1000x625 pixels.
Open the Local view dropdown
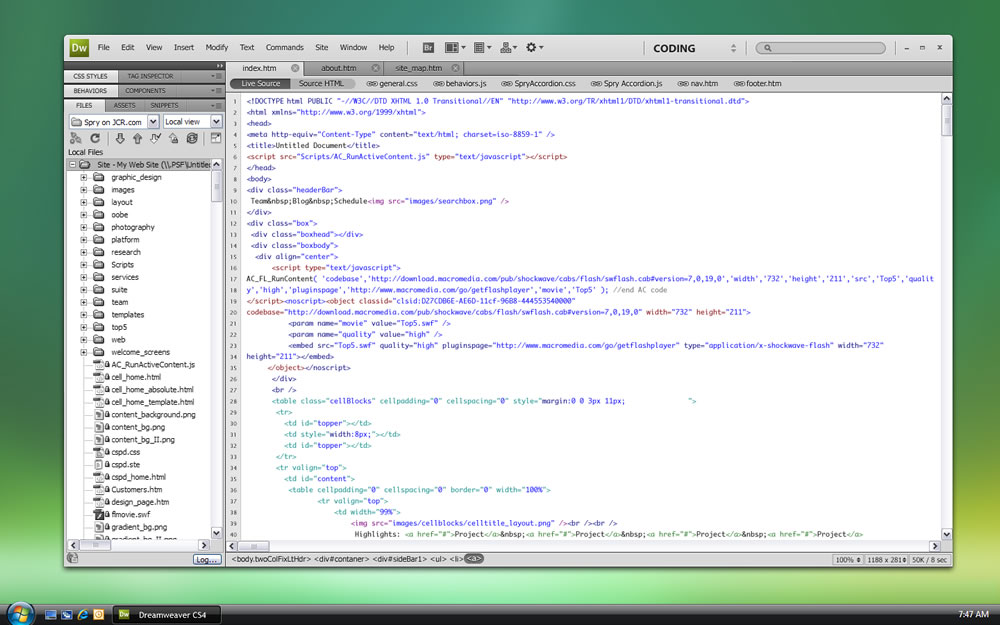[x=193, y=122]
